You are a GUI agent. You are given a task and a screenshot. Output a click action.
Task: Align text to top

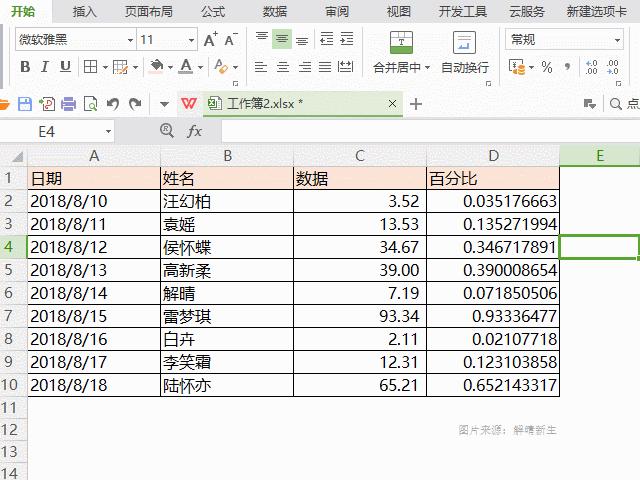(262, 39)
